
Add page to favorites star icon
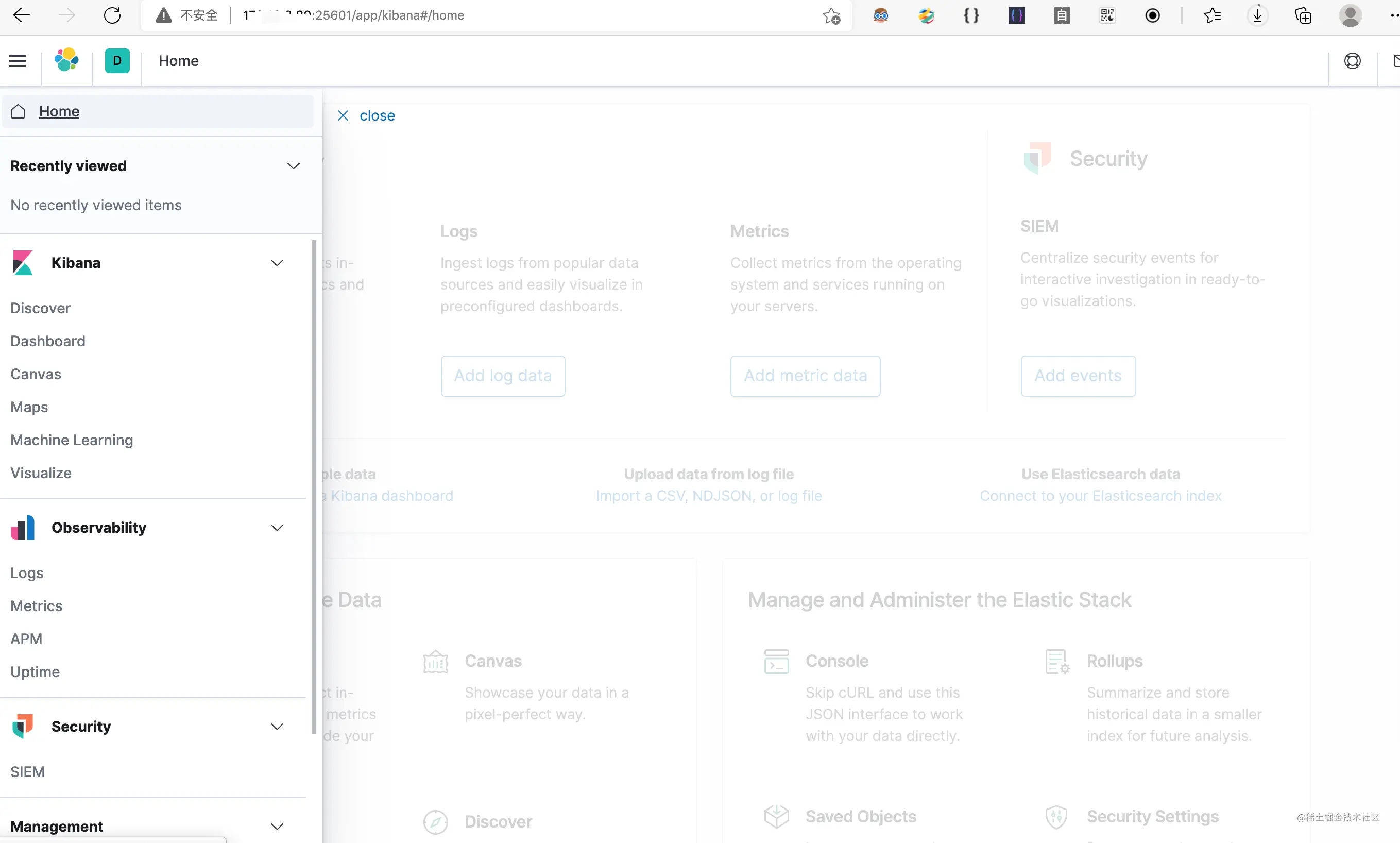coord(831,16)
